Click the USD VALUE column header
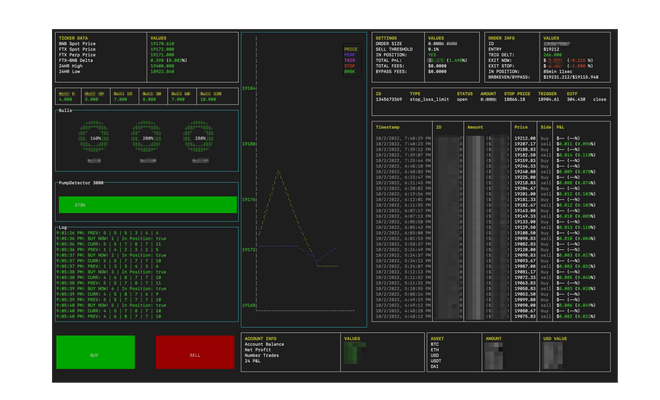Viewport: 660px width, 400px height. tap(555, 339)
